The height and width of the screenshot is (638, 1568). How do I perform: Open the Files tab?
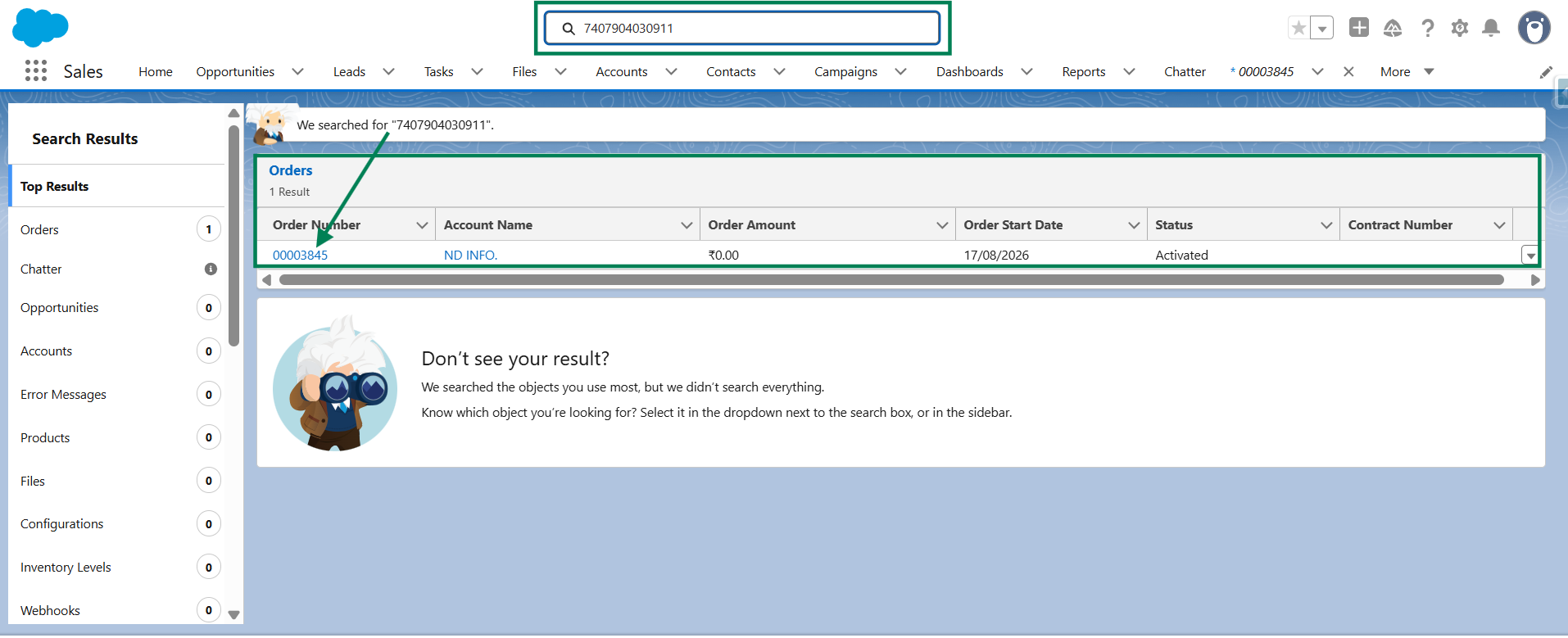point(524,71)
